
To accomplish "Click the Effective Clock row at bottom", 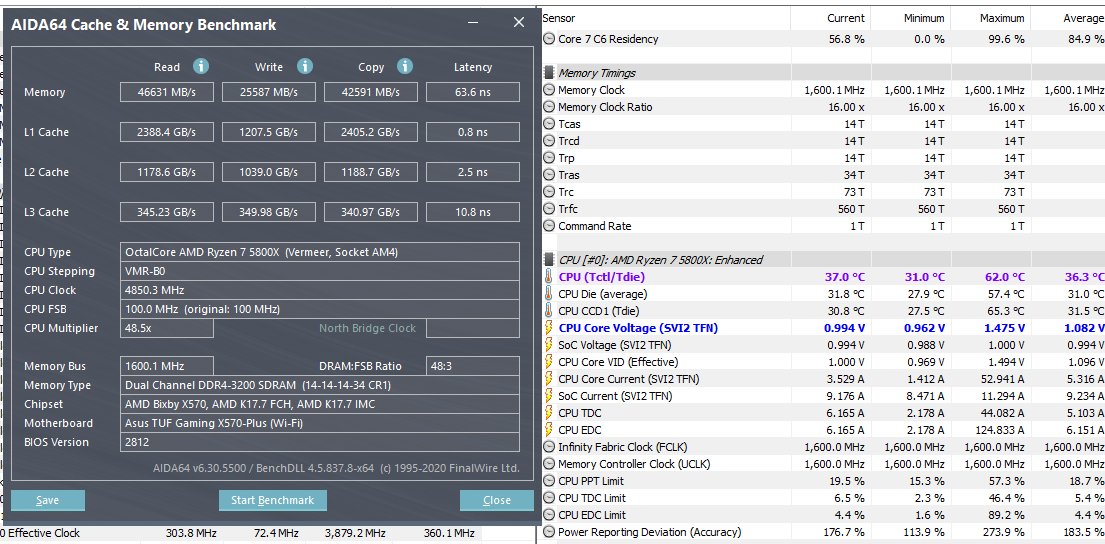I will [240, 533].
